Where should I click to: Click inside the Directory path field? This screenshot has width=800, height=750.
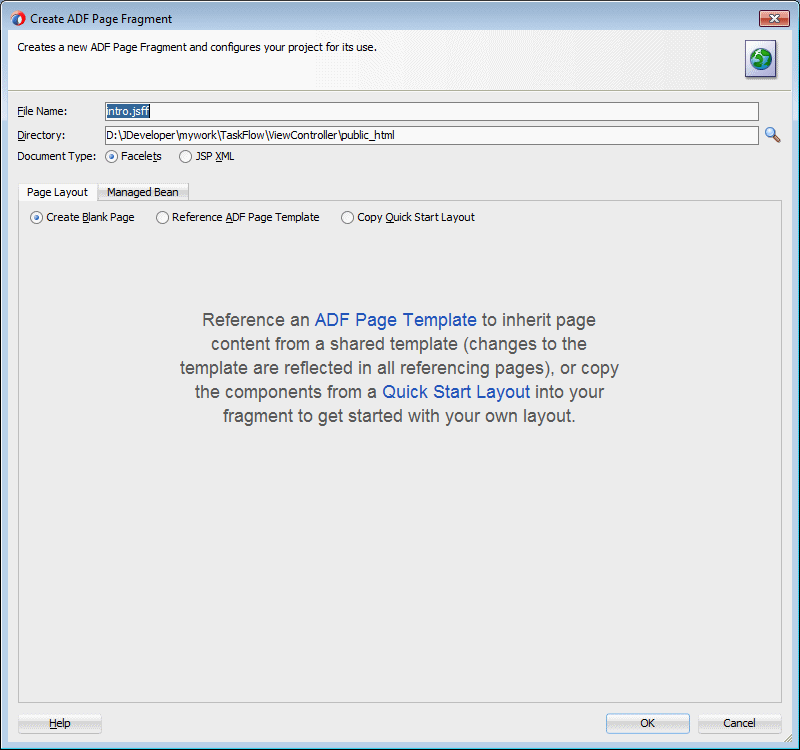coord(432,135)
